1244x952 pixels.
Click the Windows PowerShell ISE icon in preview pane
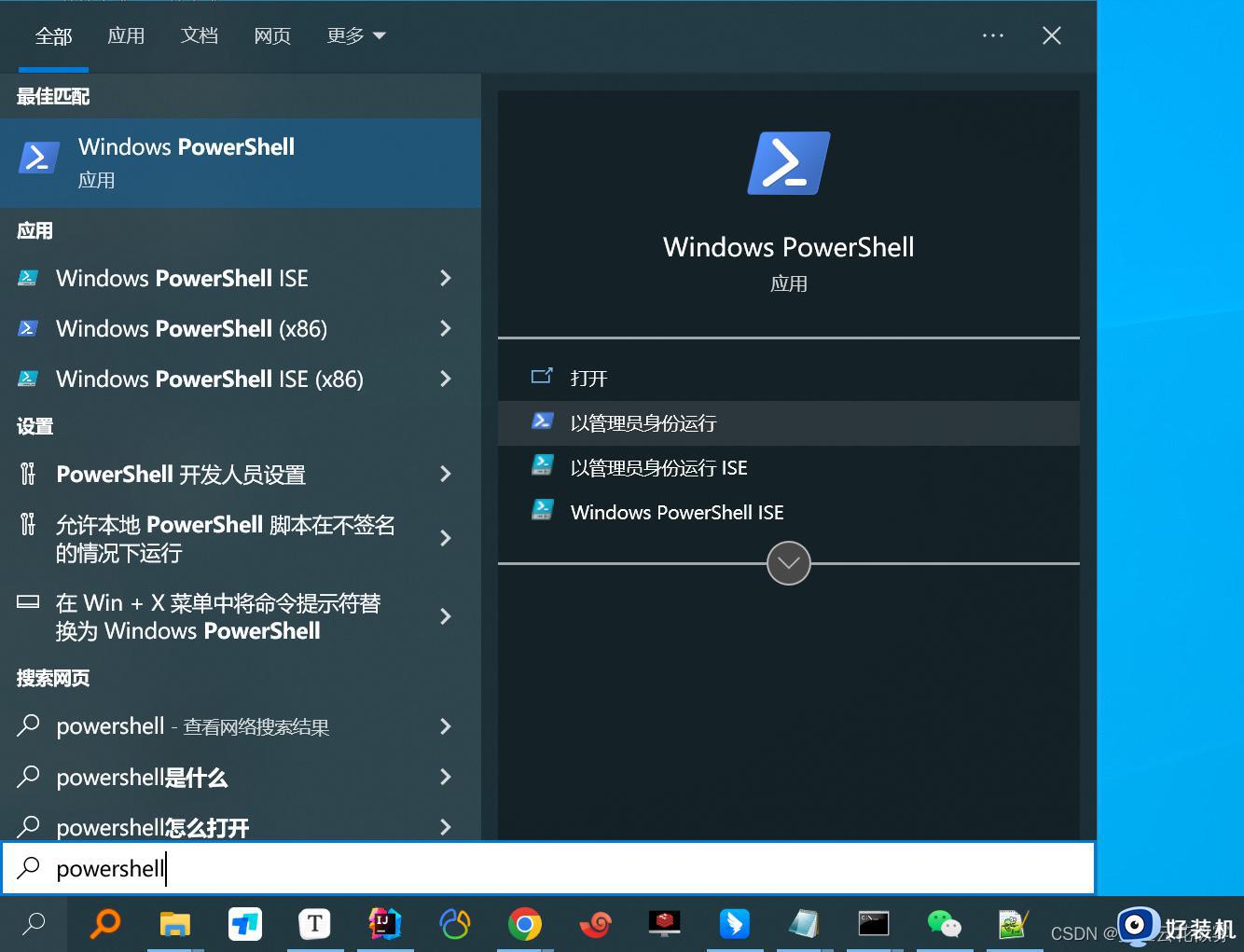tap(542, 510)
